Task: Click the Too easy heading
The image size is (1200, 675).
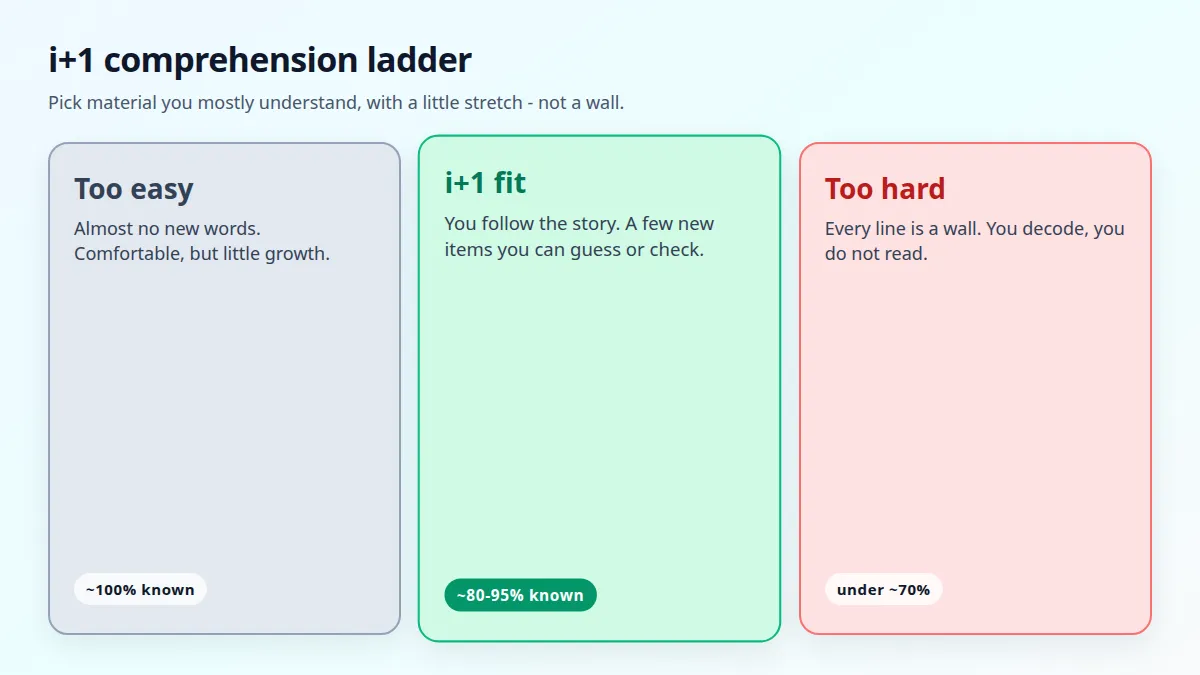Action: click(134, 189)
